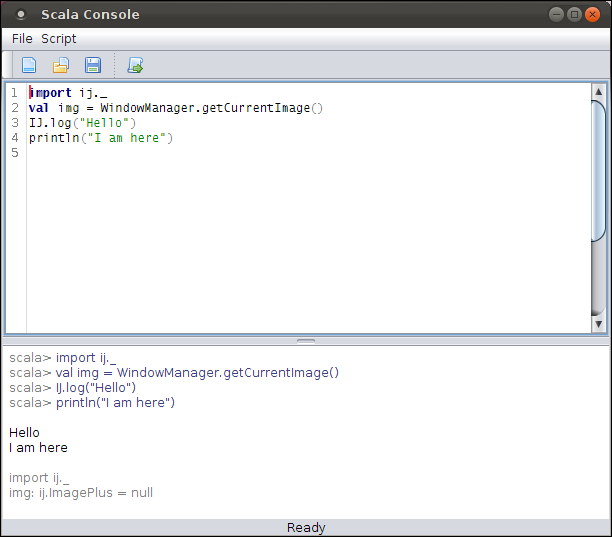Run the script with the green arrow icon
Screen dimensions: 612x537
135,66
